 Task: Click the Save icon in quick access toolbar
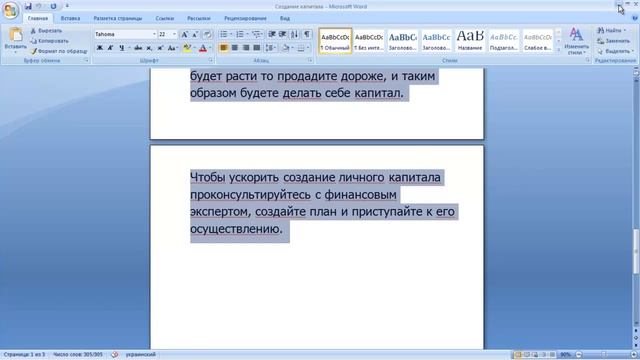click(x=28, y=6)
